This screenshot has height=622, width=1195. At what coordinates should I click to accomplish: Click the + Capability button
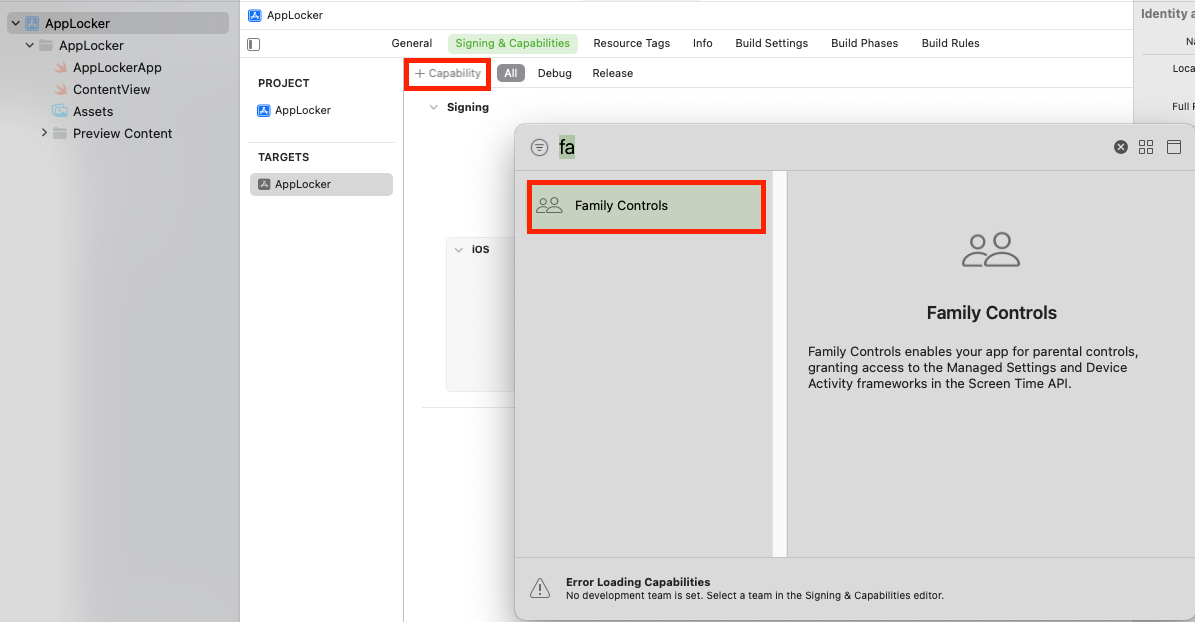[x=447, y=73]
